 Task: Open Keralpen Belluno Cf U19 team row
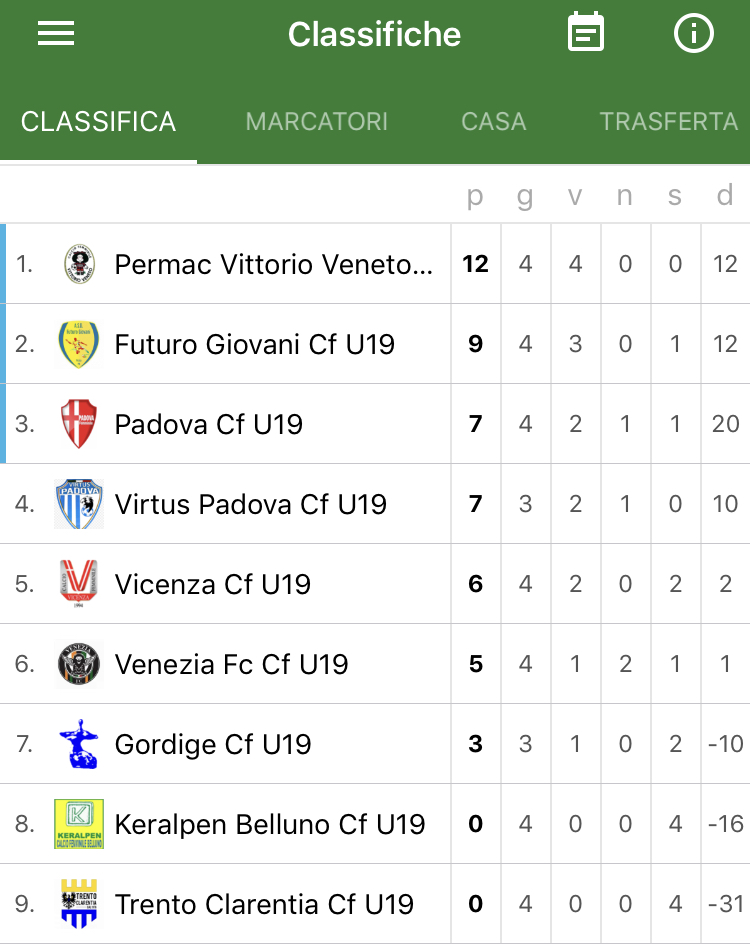[375, 824]
